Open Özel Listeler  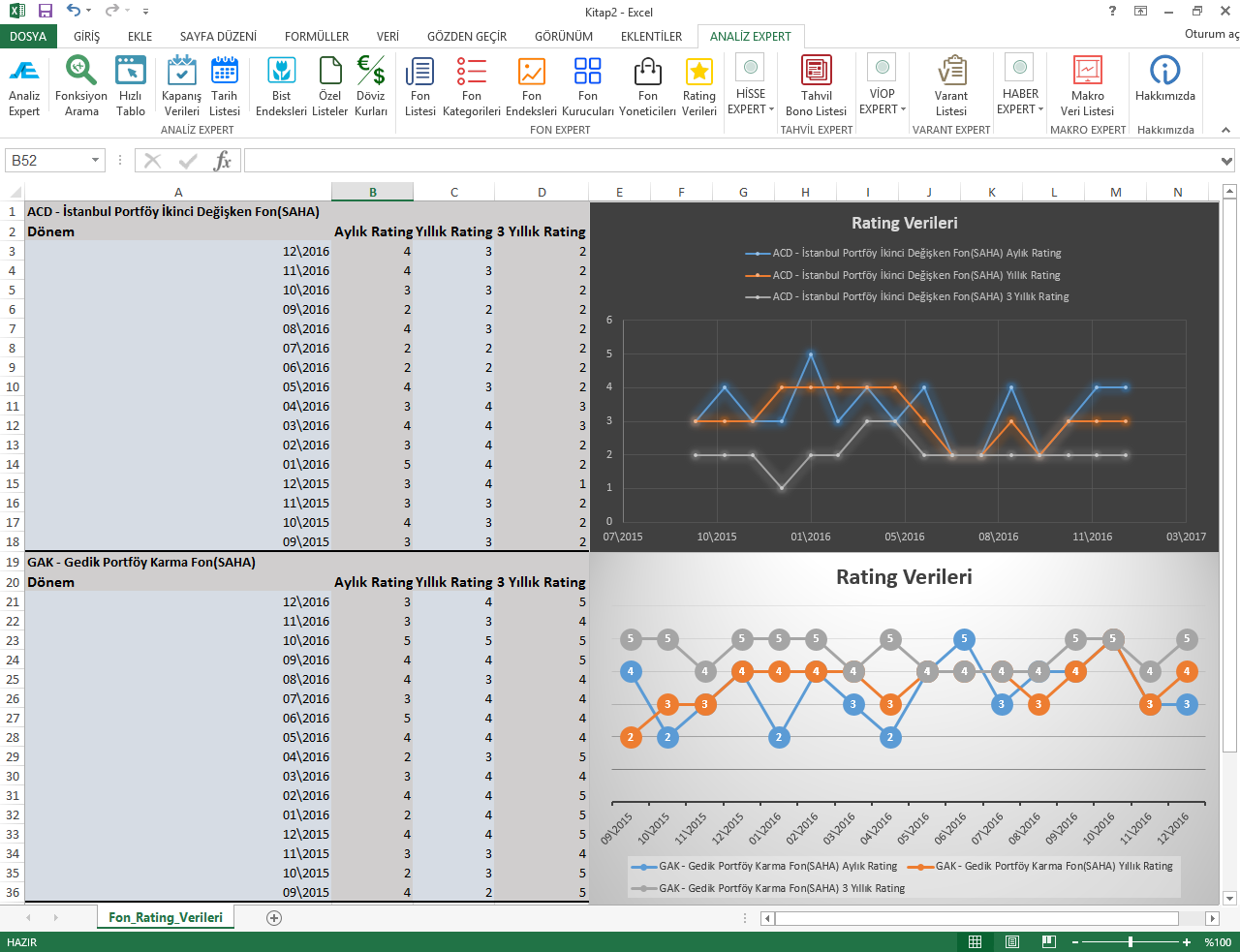coord(330,86)
